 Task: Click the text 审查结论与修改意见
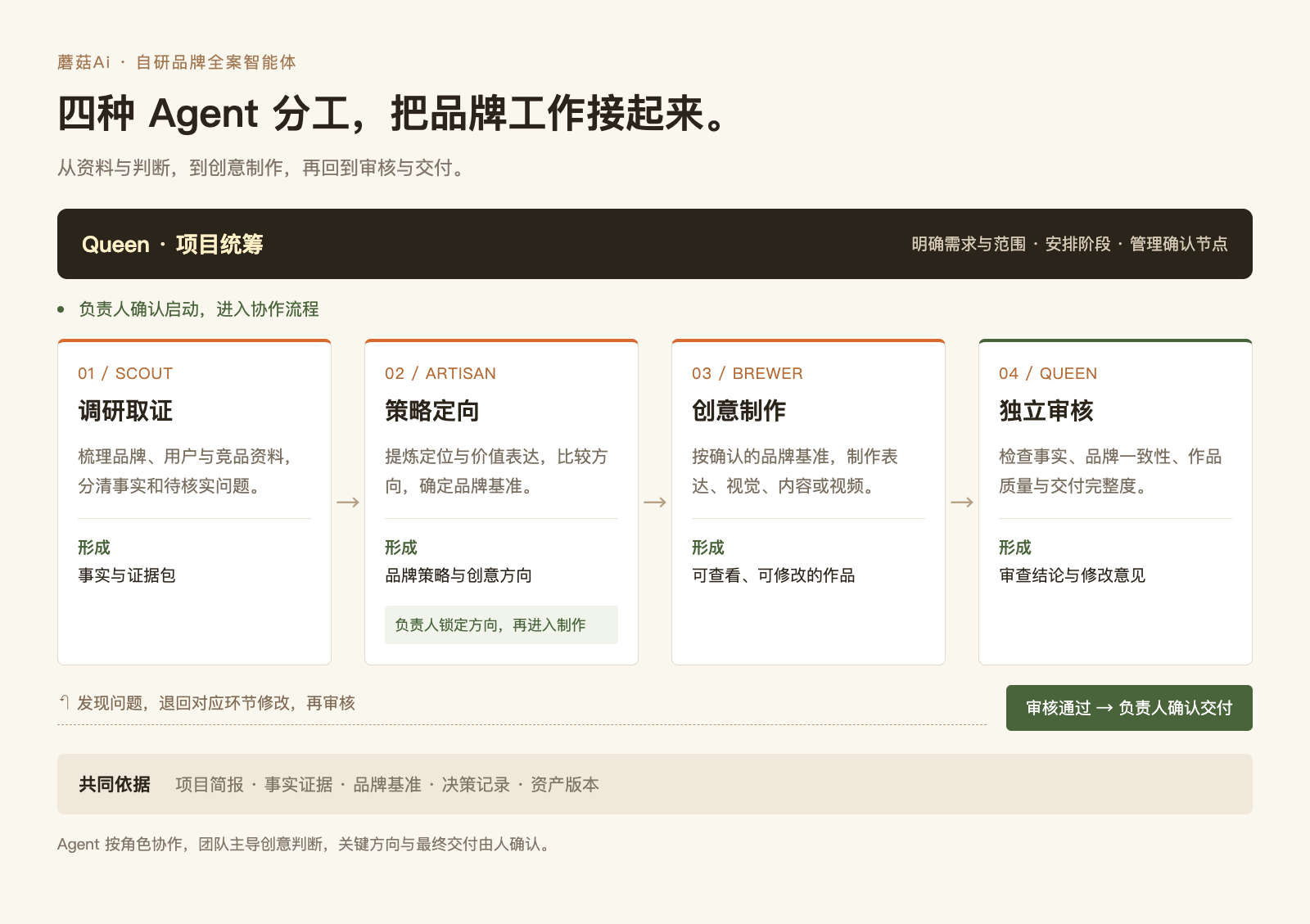click(x=1073, y=575)
